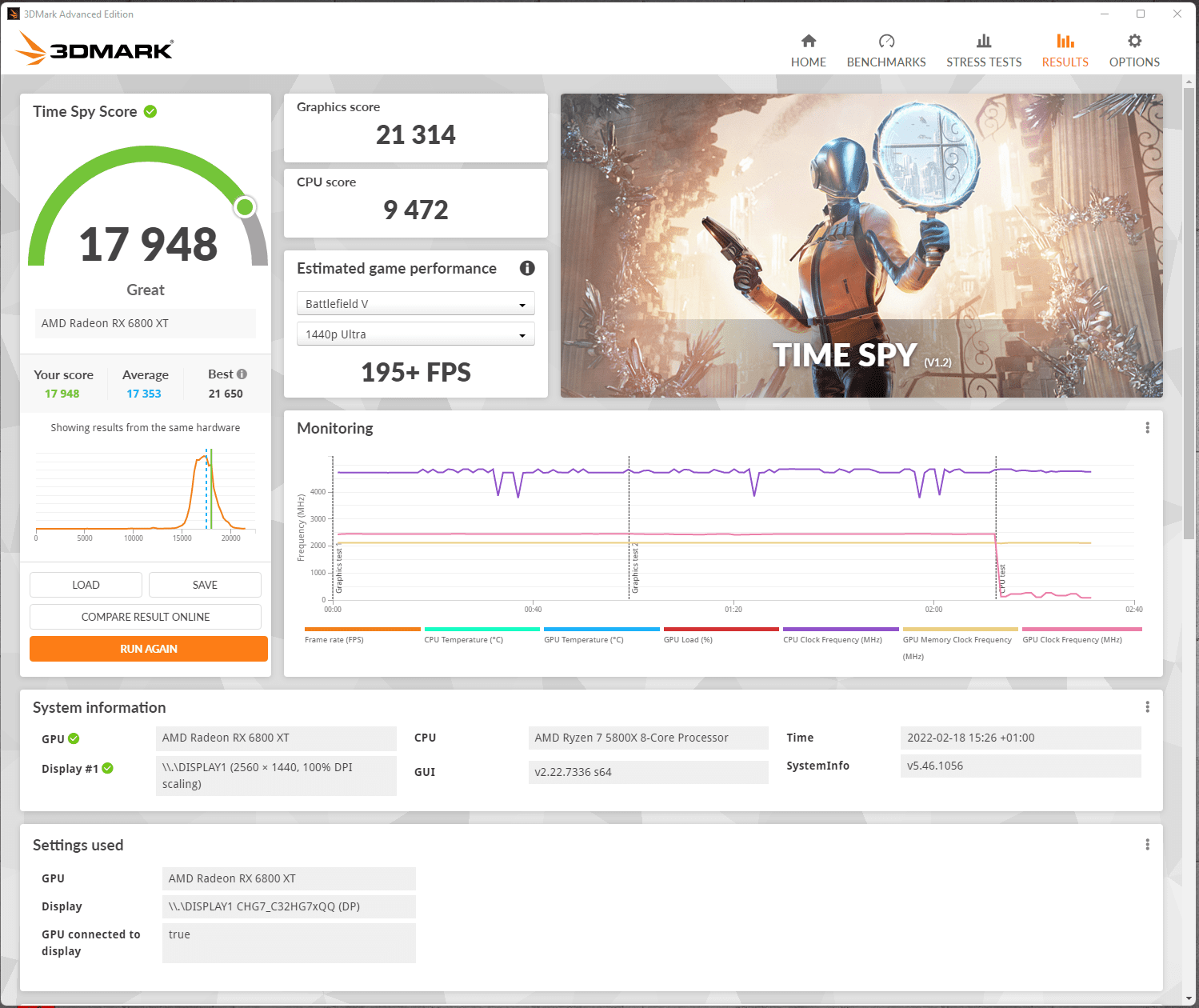The image size is (1199, 1008).
Task: Click the time value 2022-02-18 15:26
Action: click(x=1021, y=738)
